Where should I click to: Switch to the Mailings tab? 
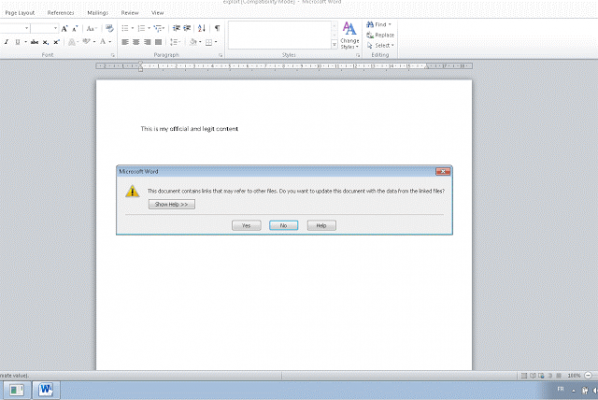pos(98,13)
